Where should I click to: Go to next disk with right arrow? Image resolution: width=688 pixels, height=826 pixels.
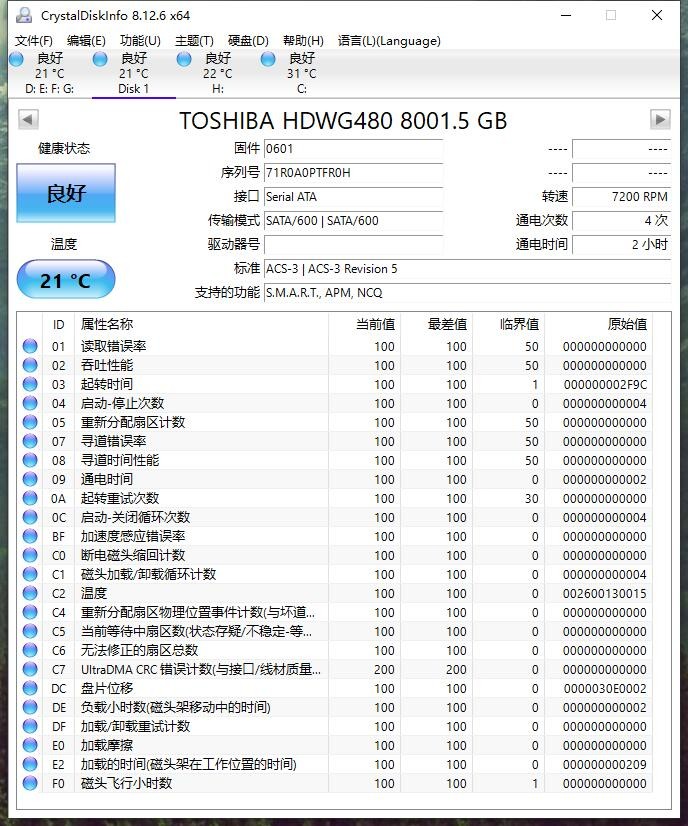point(660,119)
